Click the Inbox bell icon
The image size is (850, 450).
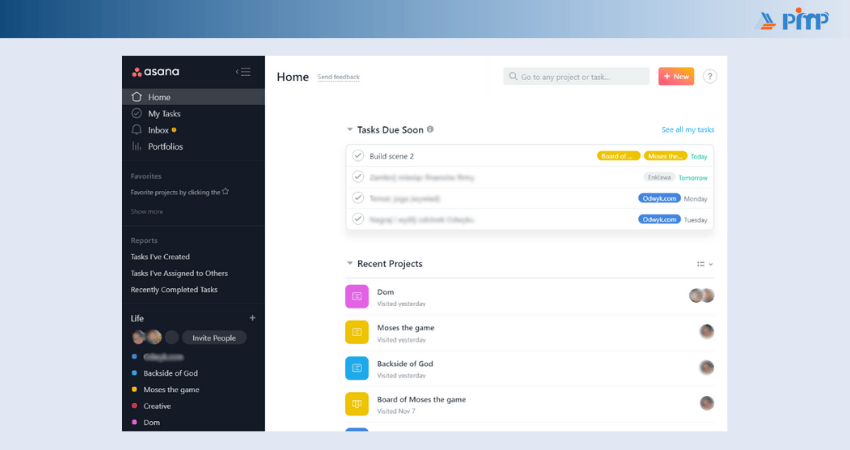tap(137, 130)
